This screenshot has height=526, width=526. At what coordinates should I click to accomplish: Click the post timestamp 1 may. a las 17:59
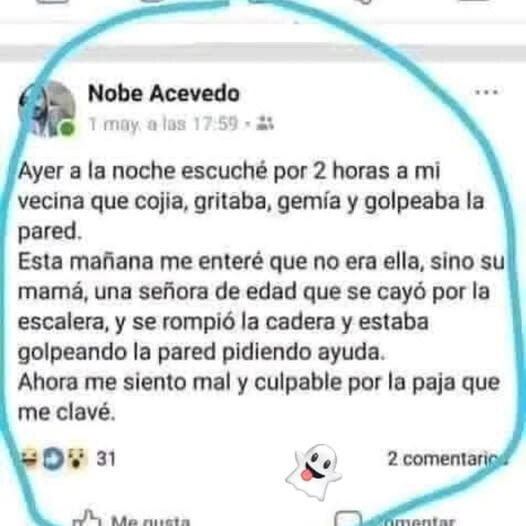pos(163,124)
